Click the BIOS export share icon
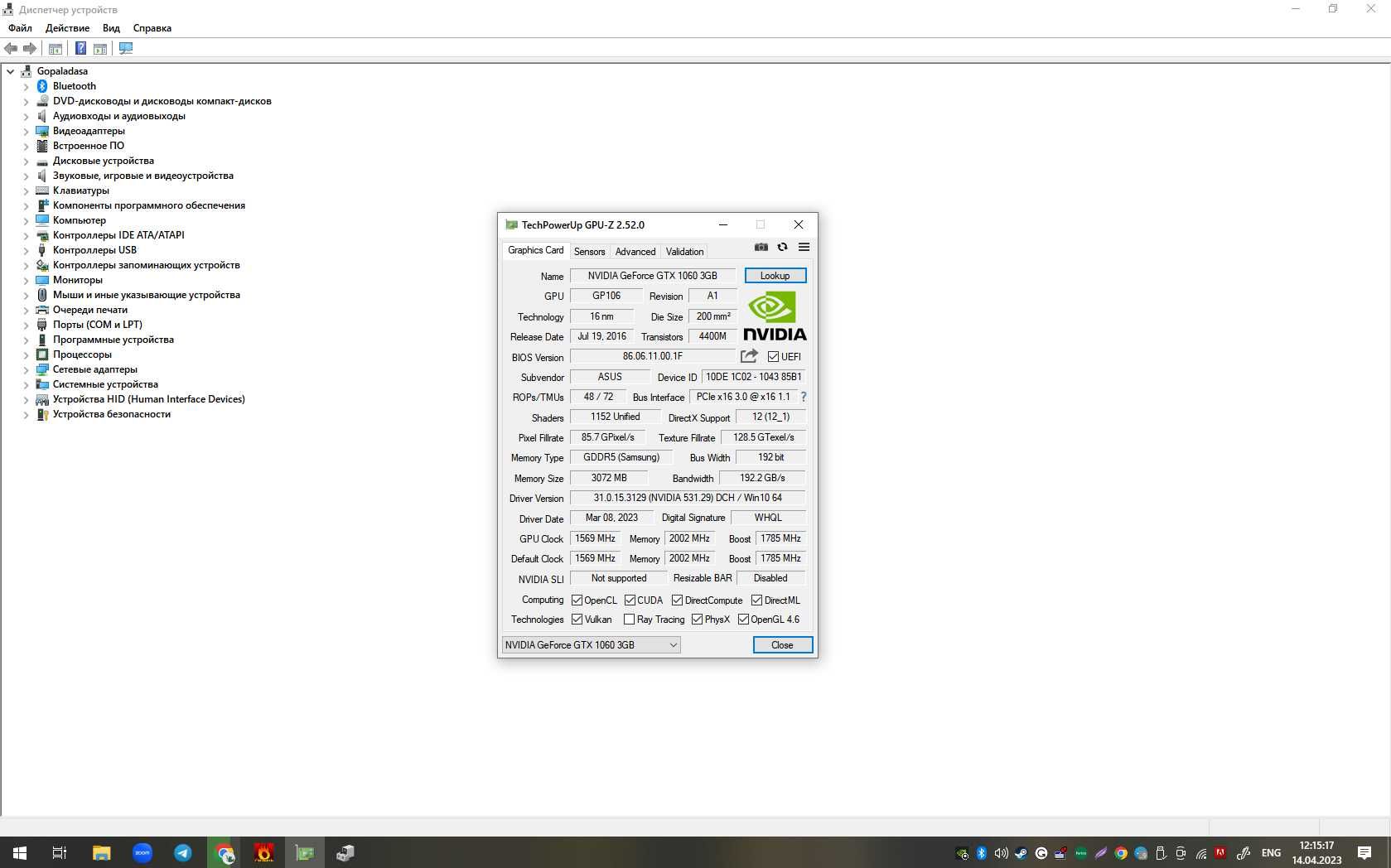 tap(749, 356)
